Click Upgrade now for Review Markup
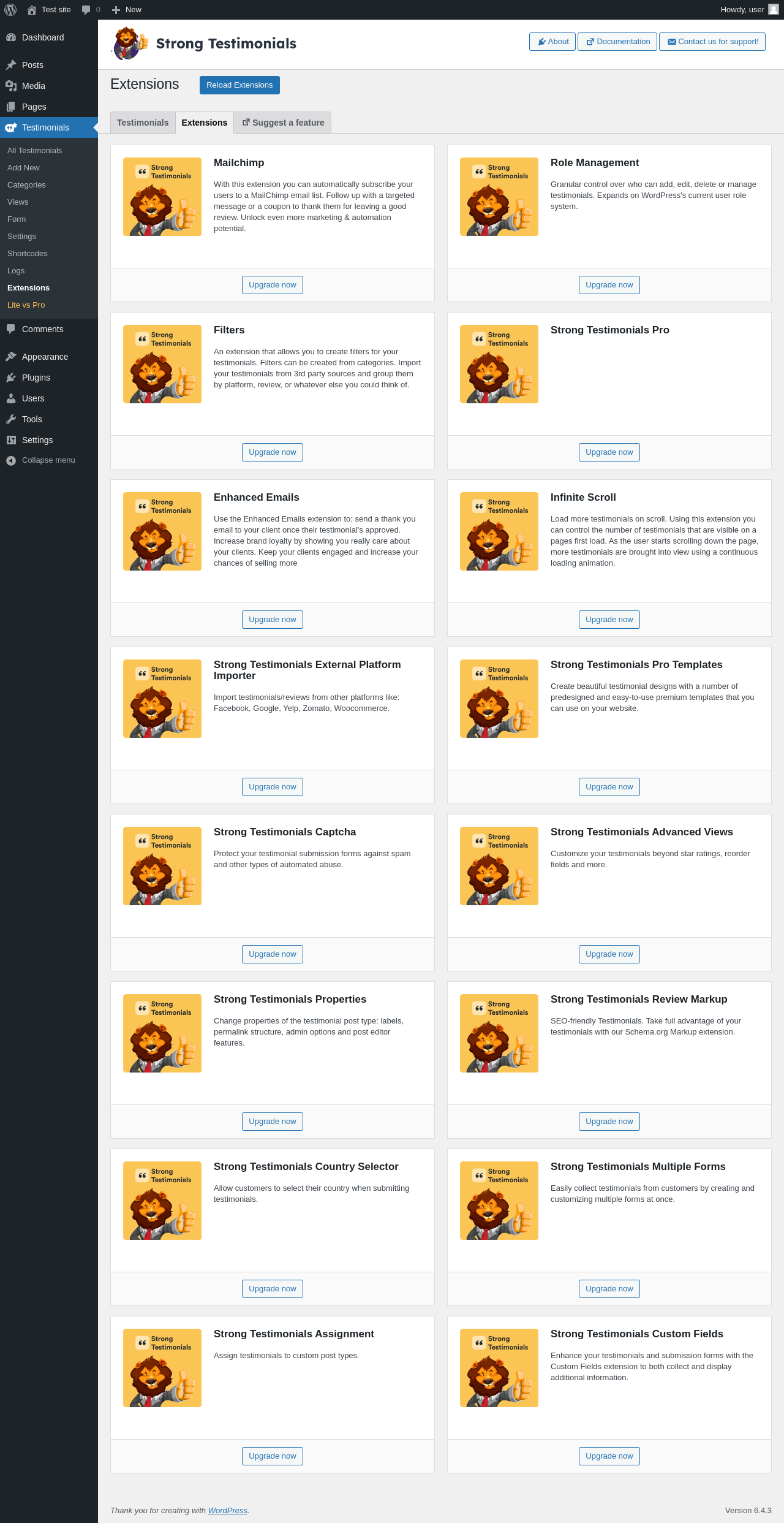The image size is (784, 1523). [609, 1122]
